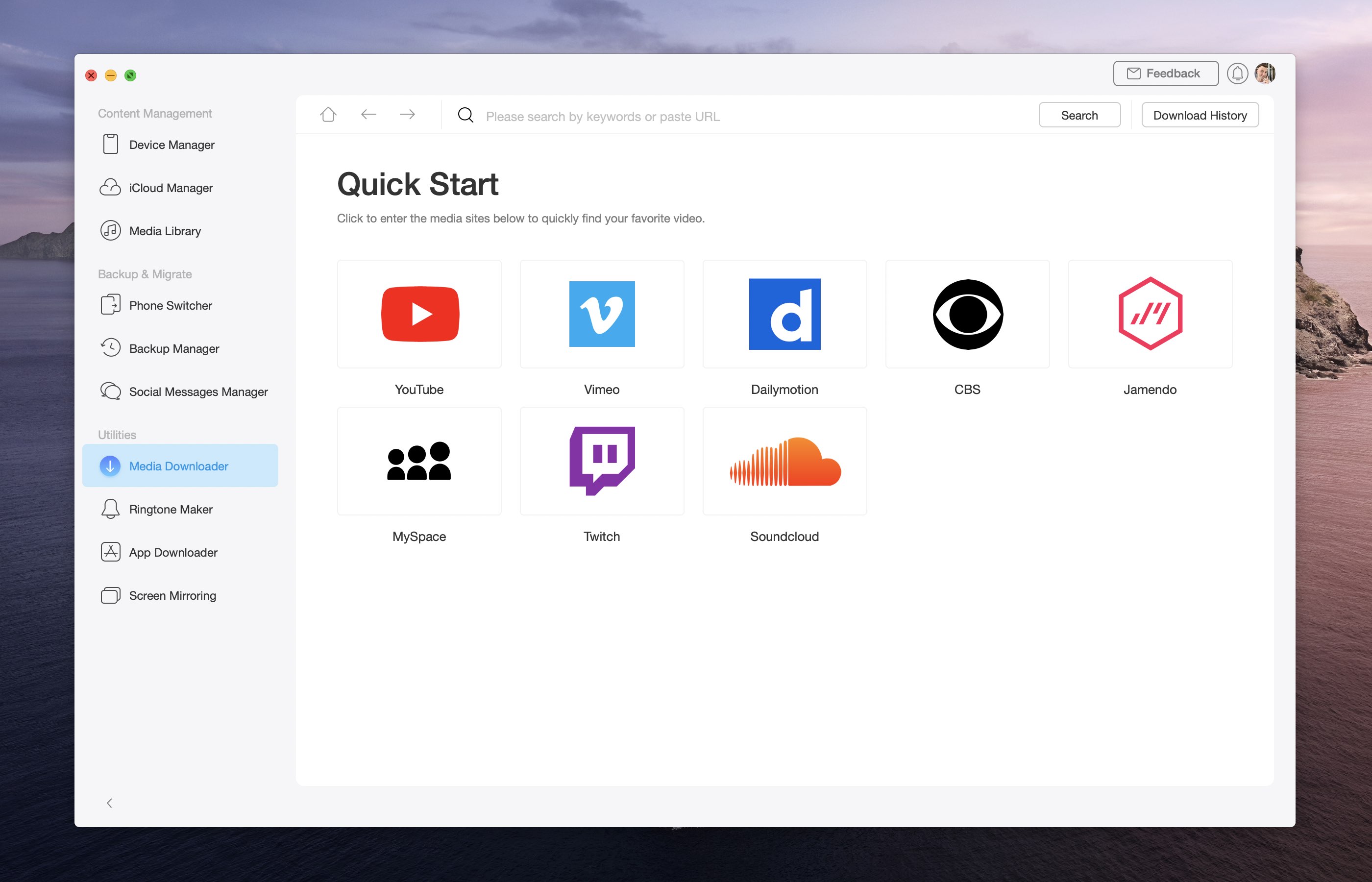Screen dimensions: 1372x882
Task: Open the YouTube media site tile
Action: click(x=419, y=314)
